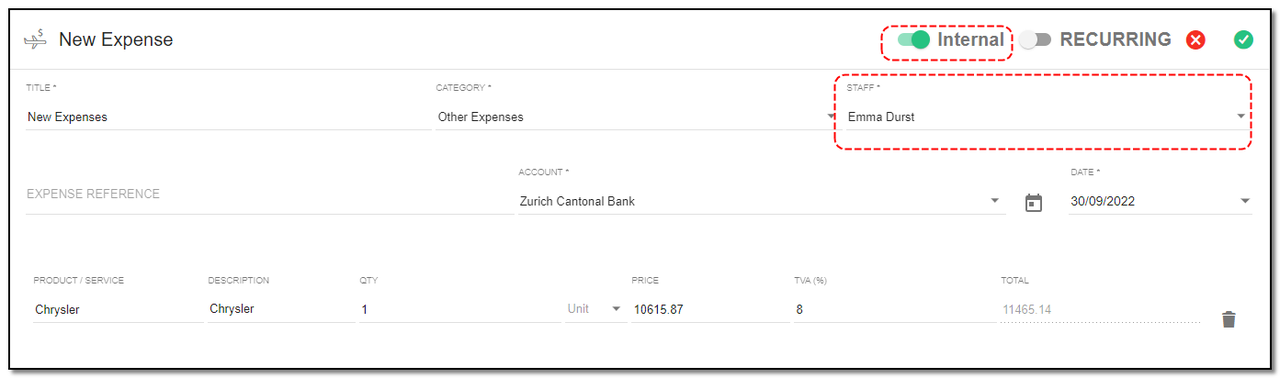Image resolution: width=1280 pixels, height=378 pixels.
Task: Click the Title field containing New Expenses
Action: click(228, 117)
